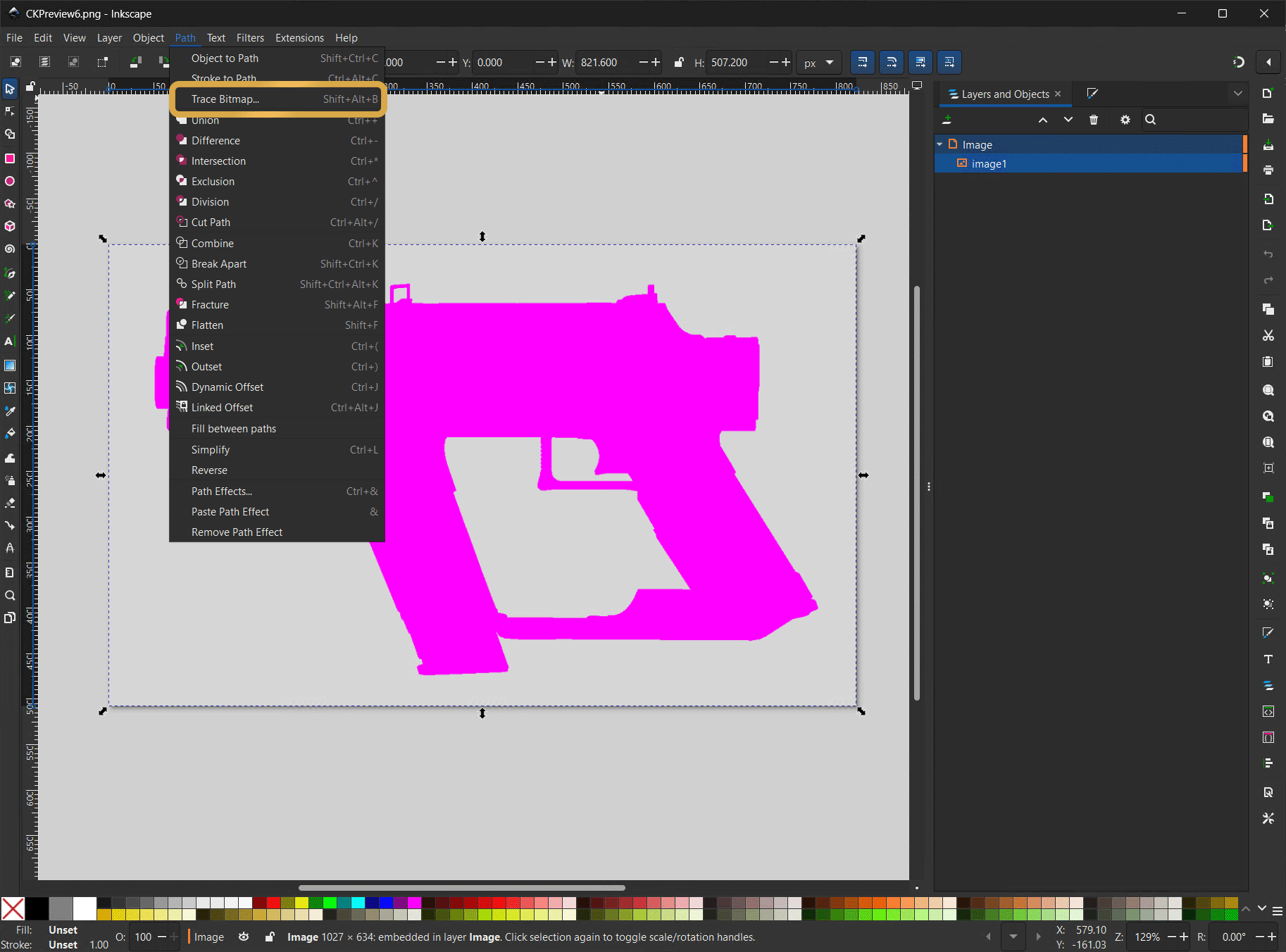The width and height of the screenshot is (1286, 952).
Task: Open XML editor icon in command bar
Action: (1268, 711)
